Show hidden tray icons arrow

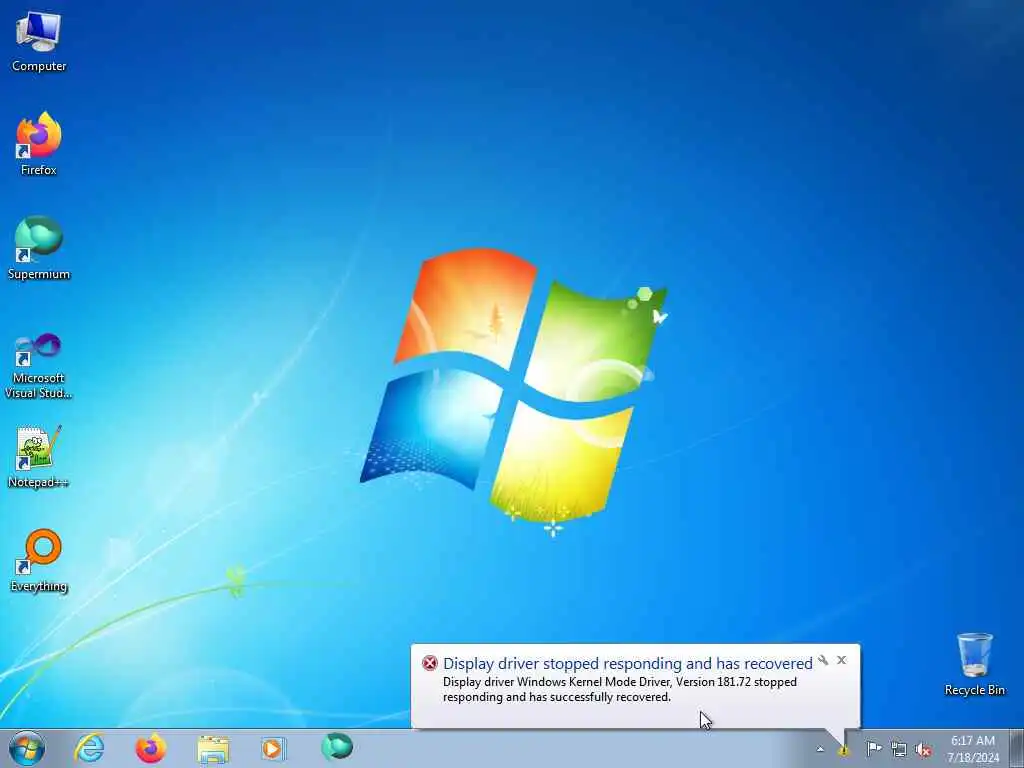coord(820,749)
